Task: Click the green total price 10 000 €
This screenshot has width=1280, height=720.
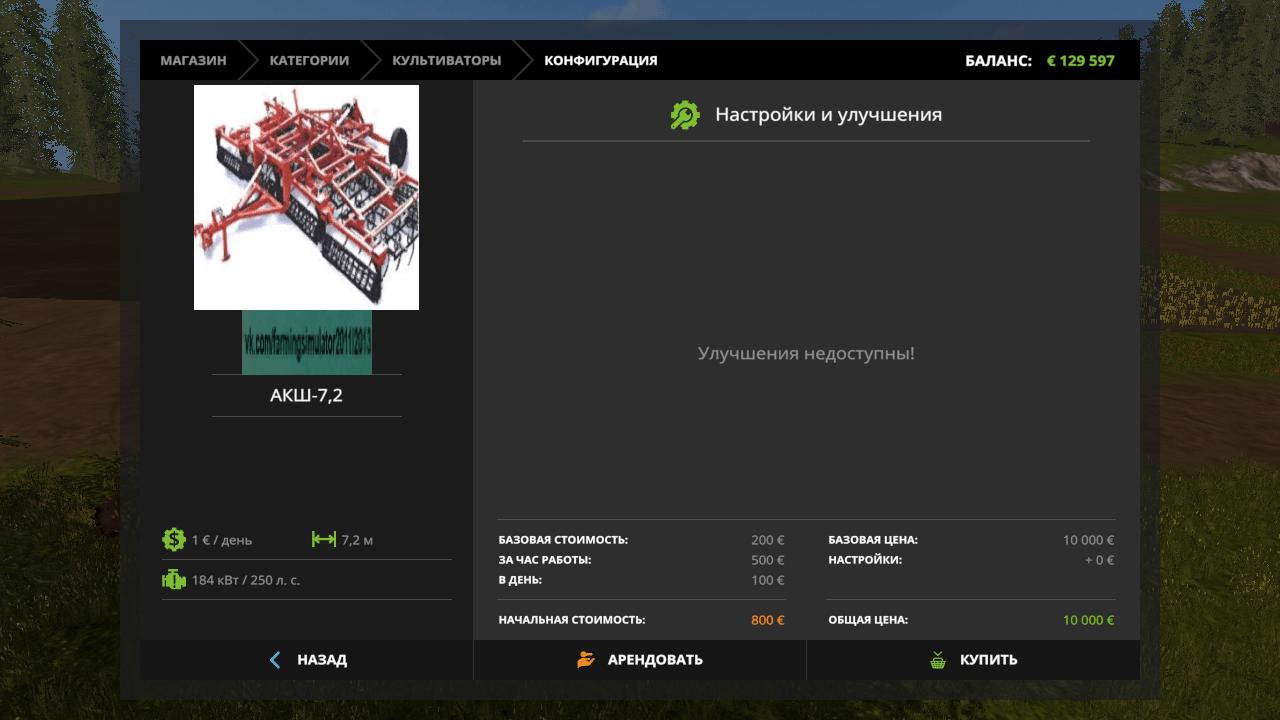Action: tap(1088, 620)
